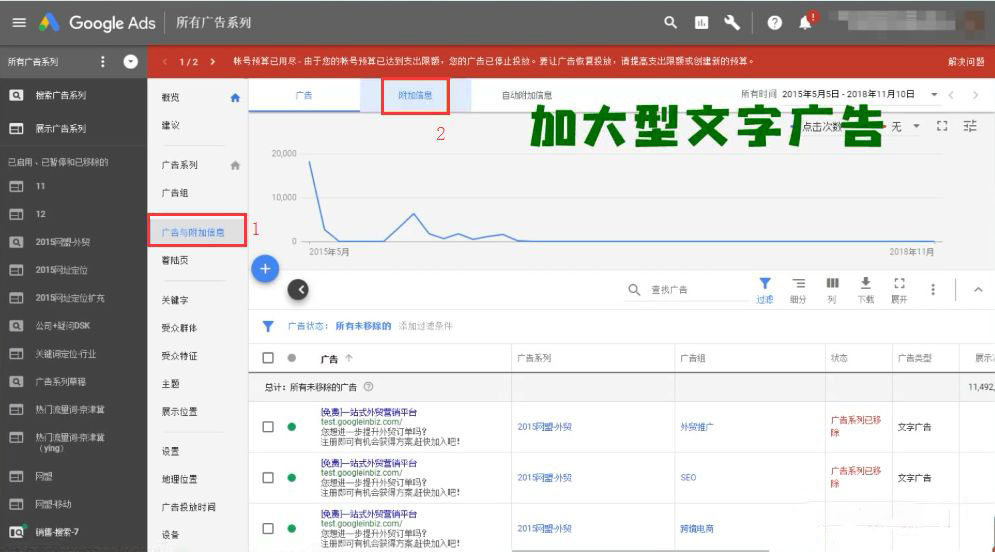Open the date range dropdown arrow
Image resolution: width=995 pixels, height=552 pixels.
934,95
